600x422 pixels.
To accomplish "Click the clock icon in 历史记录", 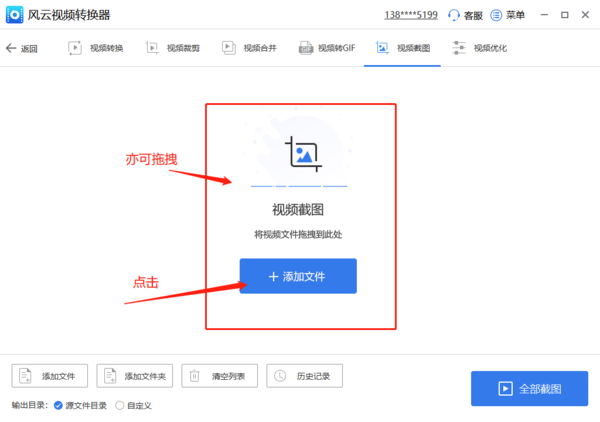I will [280, 376].
